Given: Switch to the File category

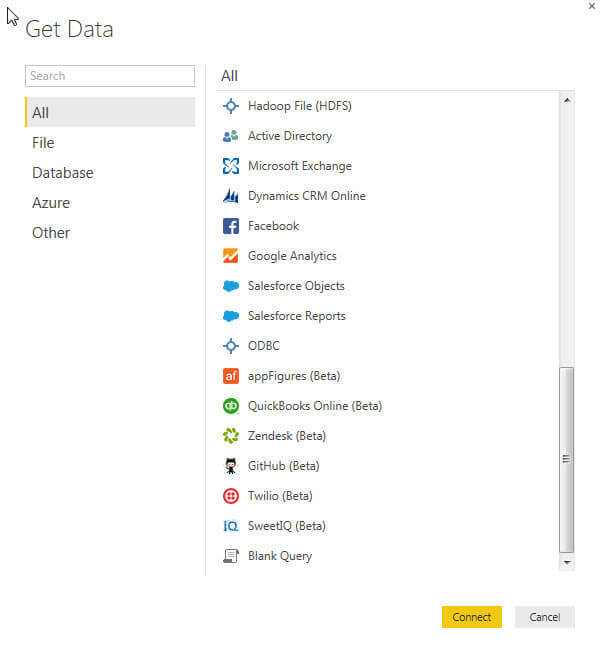Looking at the screenshot, I should (x=43, y=143).
